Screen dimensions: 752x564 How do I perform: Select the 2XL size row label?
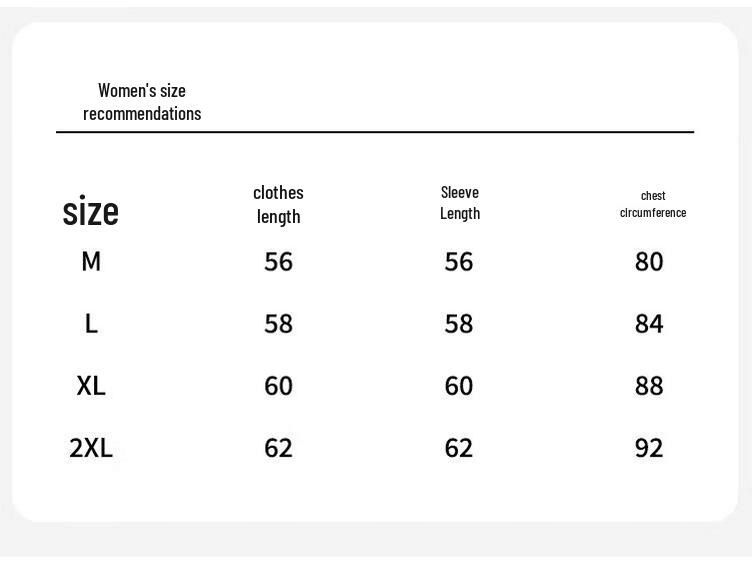[91, 448]
